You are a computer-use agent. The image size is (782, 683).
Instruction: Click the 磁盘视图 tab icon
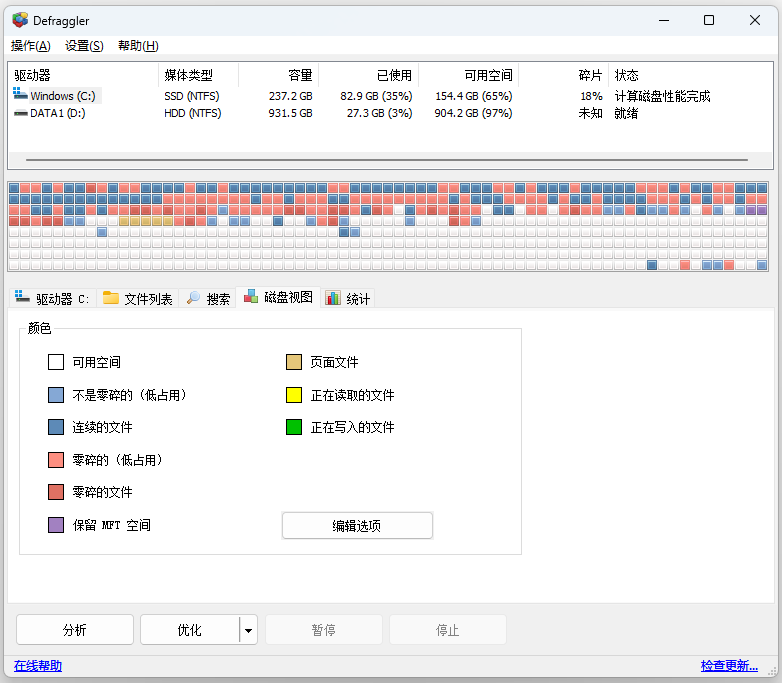coord(251,297)
